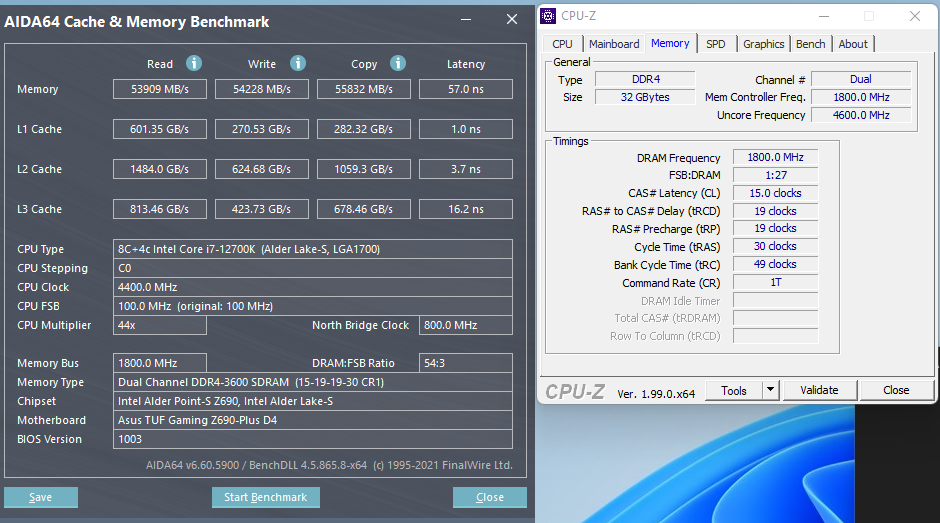Click L3 Cache Copy value 678.46 GB/s
940x523 pixels.
(x=364, y=209)
